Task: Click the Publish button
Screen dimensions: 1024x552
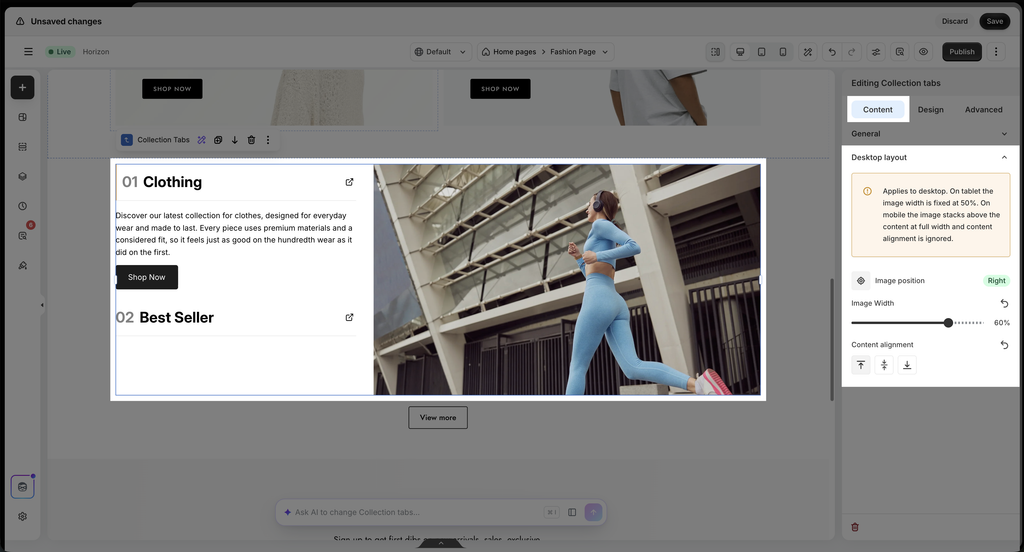Action: click(x=962, y=52)
